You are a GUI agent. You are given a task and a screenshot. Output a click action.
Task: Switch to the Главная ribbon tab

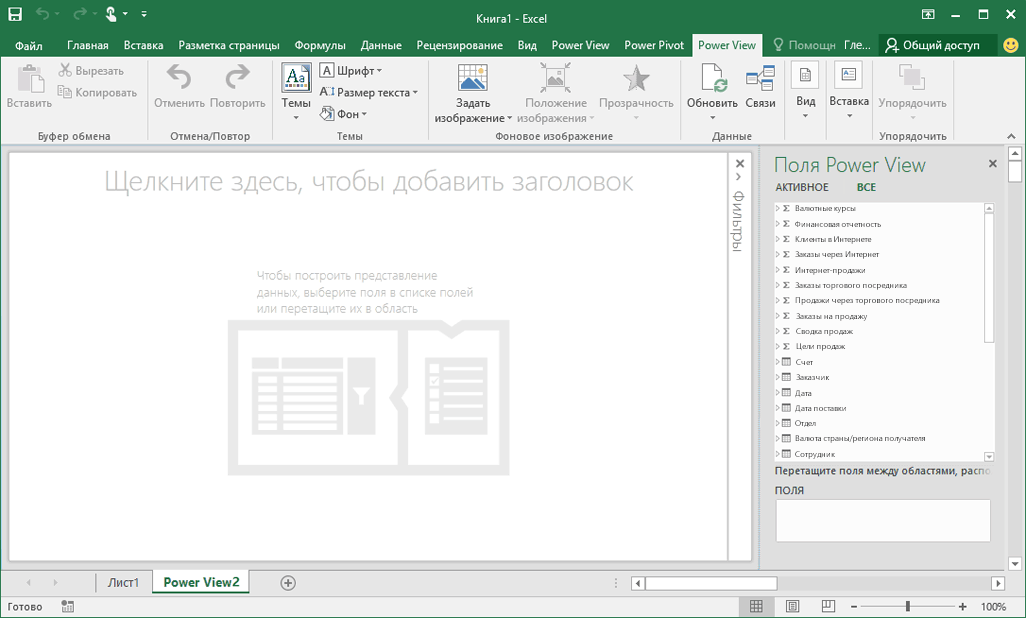(x=88, y=45)
